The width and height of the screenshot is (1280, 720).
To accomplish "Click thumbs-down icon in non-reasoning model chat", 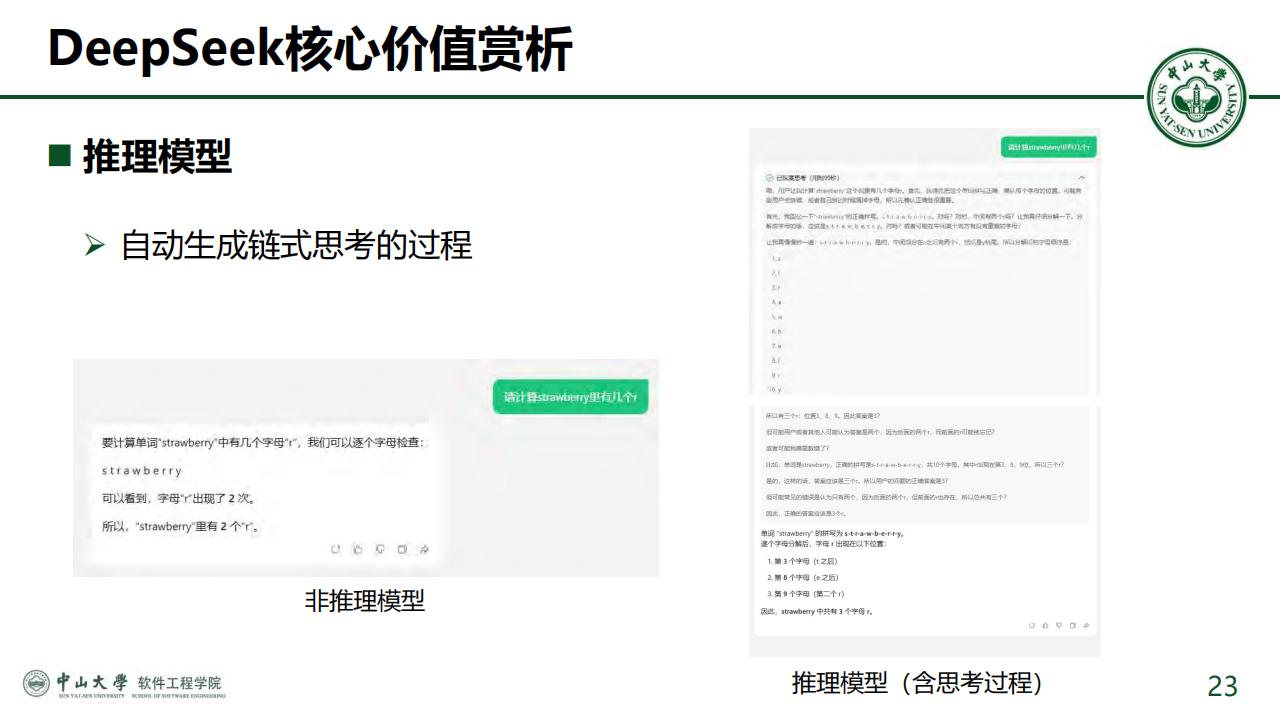I will pyautogui.click(x=380, y=549).
